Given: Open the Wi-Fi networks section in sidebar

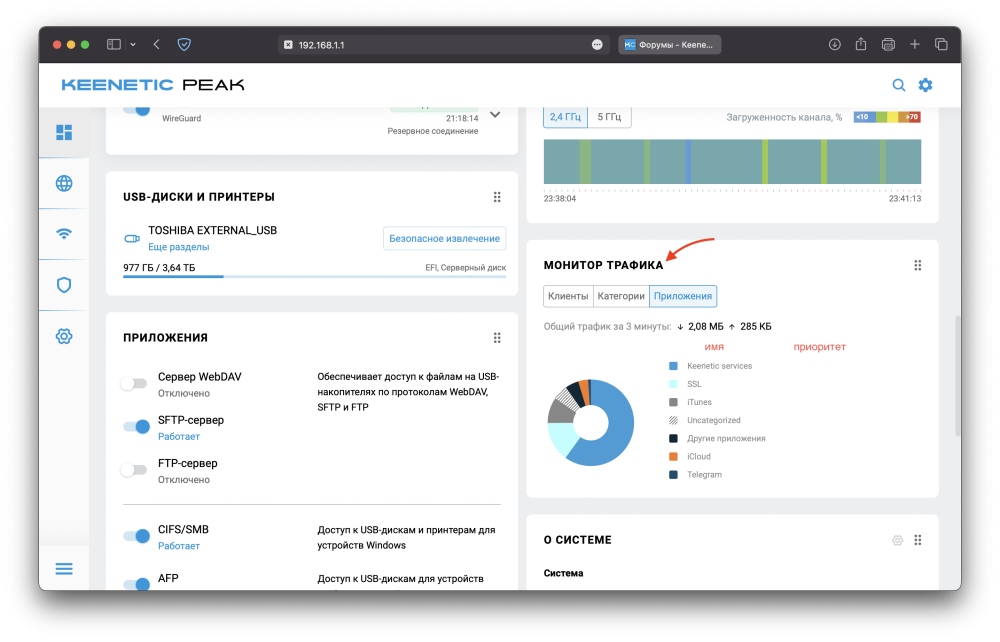Looking at the screenshot, I should point(64,234).
